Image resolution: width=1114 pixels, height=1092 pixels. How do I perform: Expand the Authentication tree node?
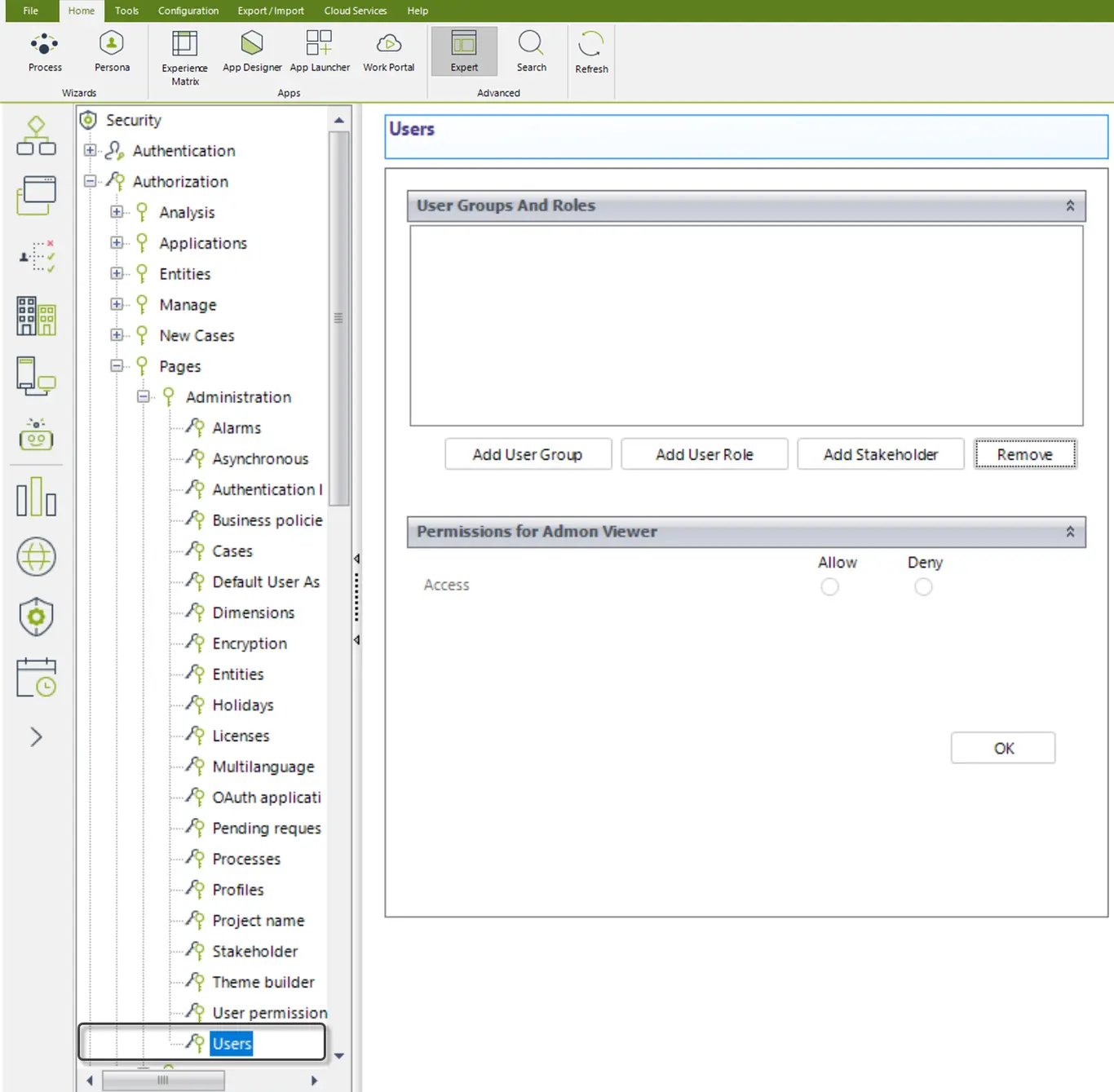tap(91, 151)
